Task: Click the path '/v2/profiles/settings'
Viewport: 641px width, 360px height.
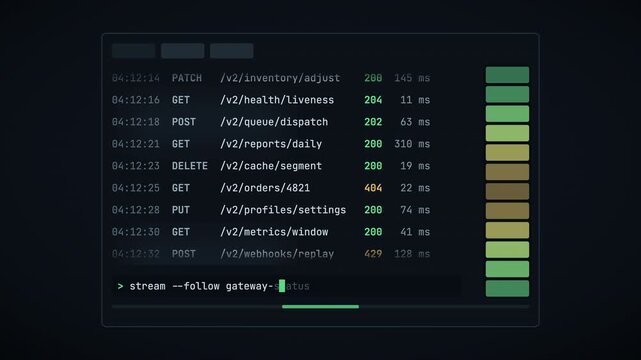Action: pyautogui.click(x=283, y=210)
